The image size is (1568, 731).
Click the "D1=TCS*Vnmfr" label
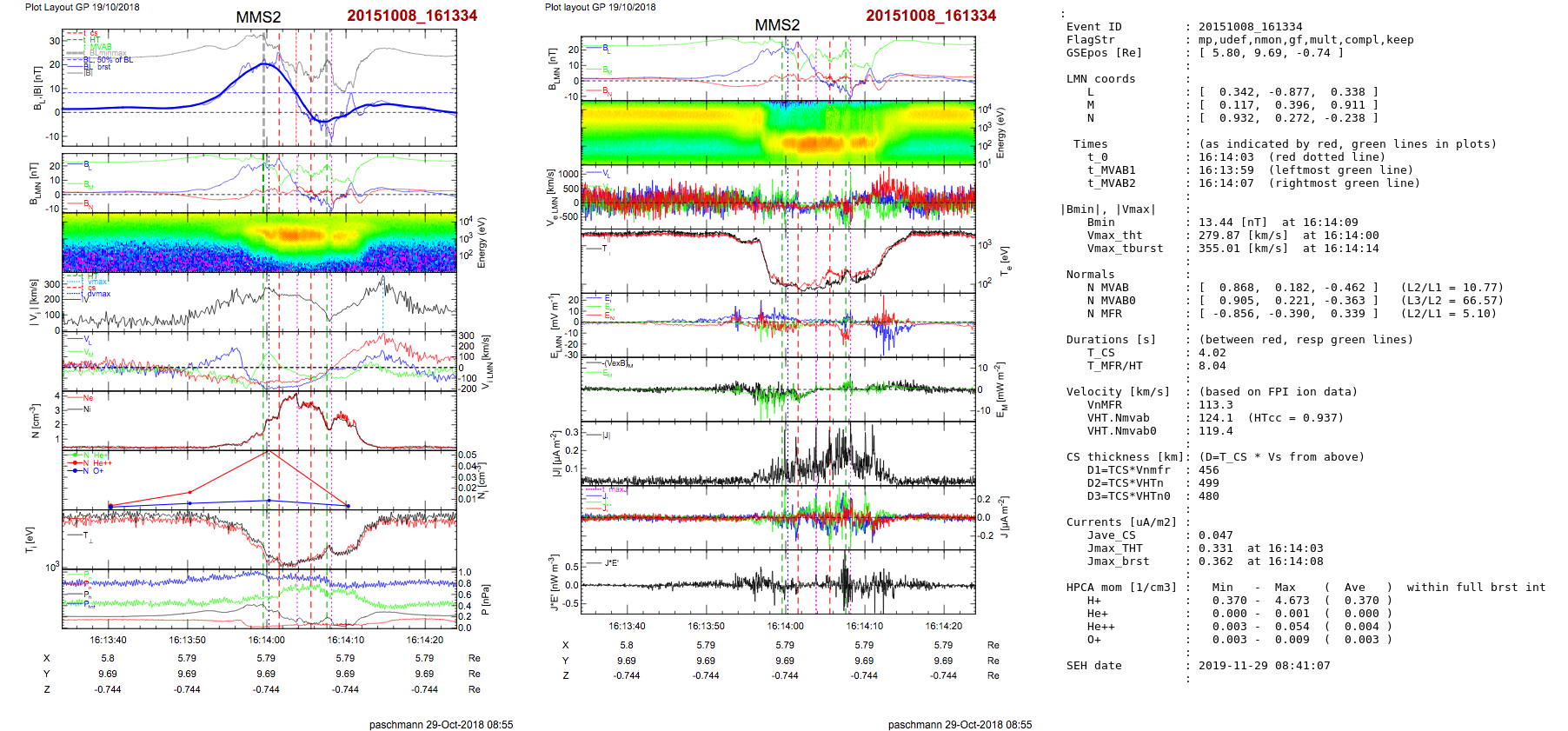(x=1129, y=470)
